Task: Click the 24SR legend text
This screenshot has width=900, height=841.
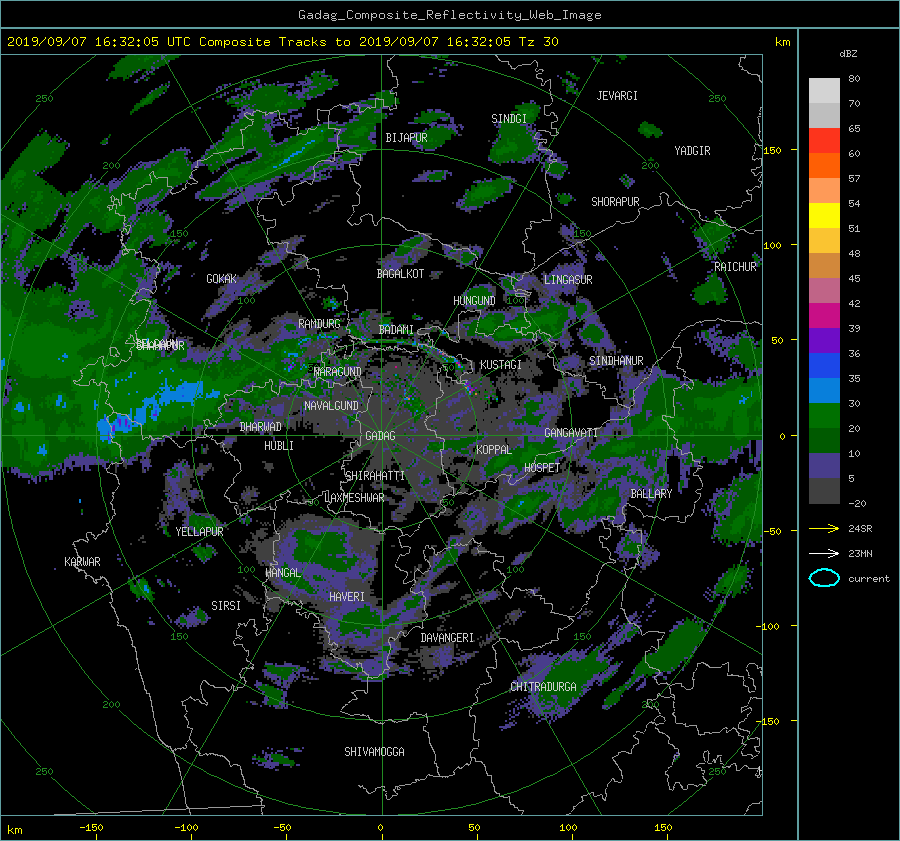Action: pyautogui.click(x=860, y=529)
